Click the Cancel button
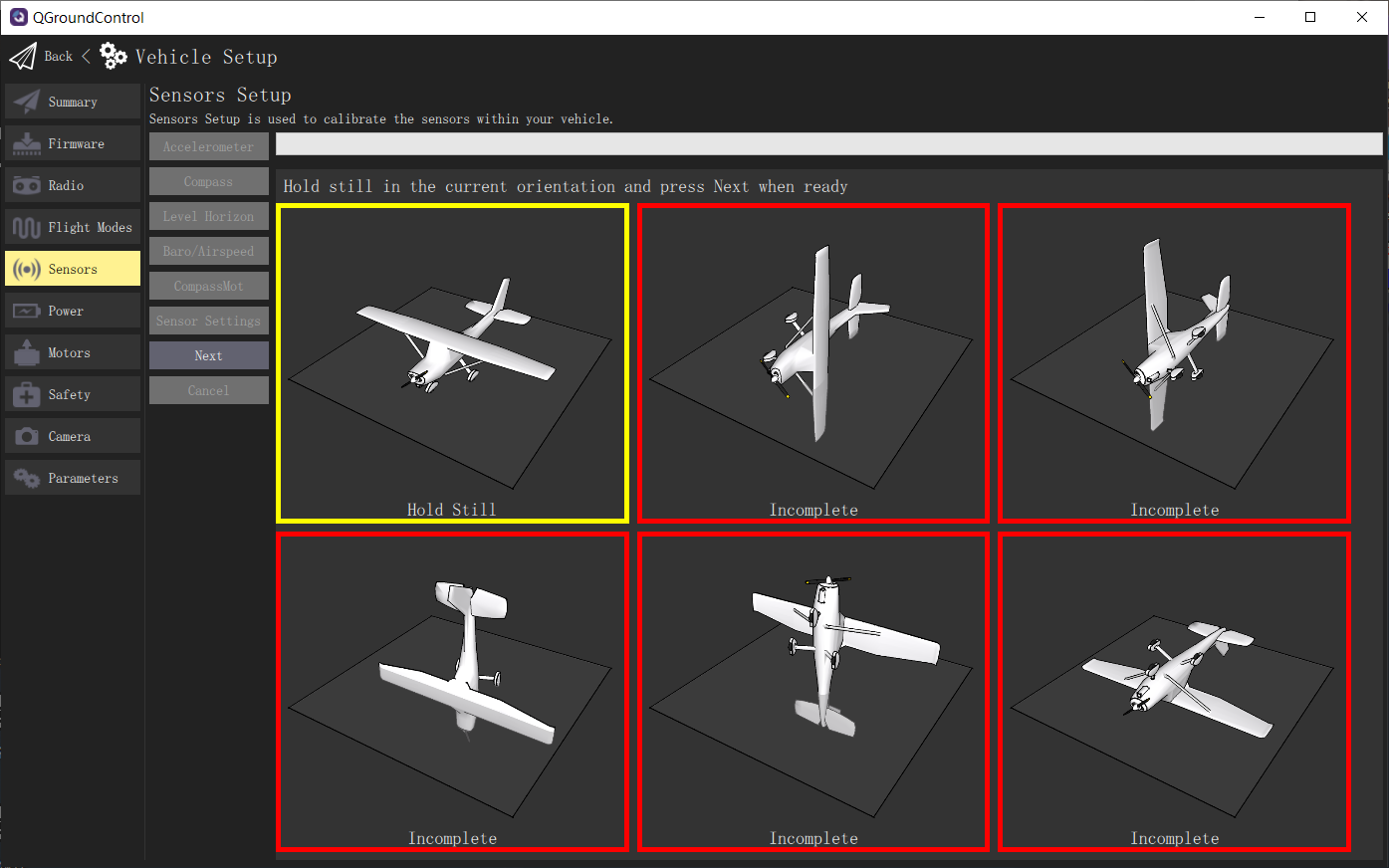This screenshot has width=1389, height=868. tap(208, 389)
